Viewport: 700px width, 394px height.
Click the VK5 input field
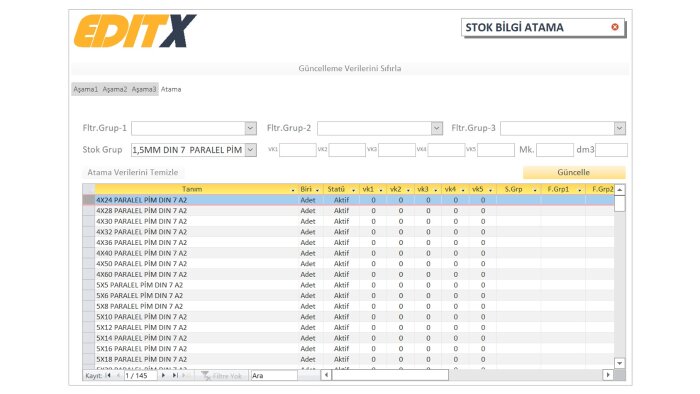click(496, 150)
